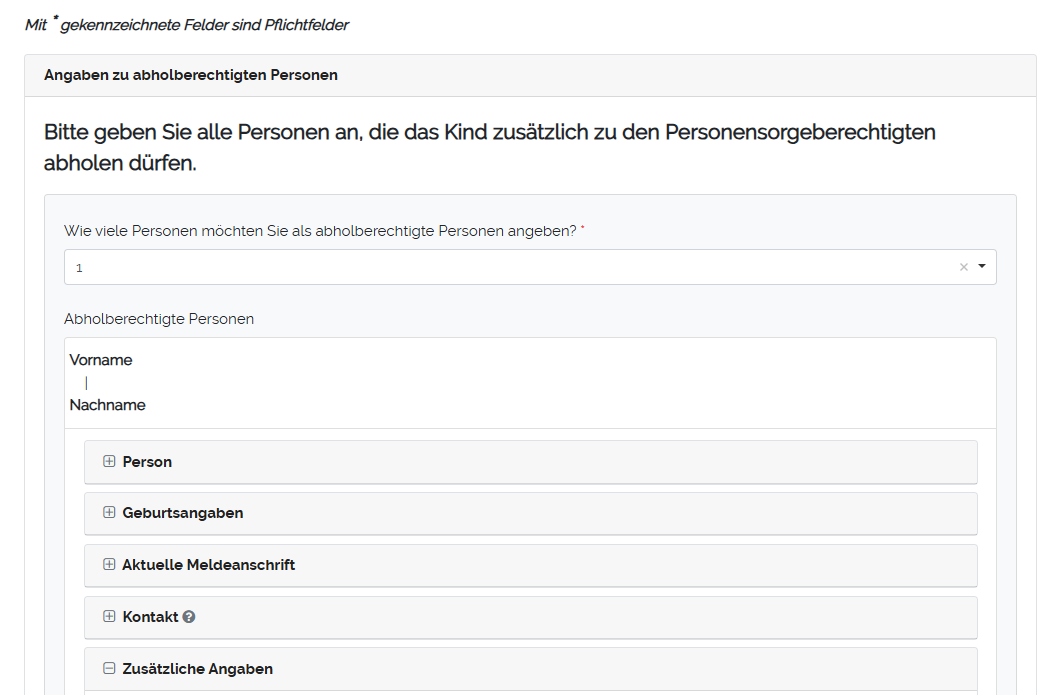
Task: Click the 'Abholberechtigte Personen' label
Action: (x=159, y=319)
